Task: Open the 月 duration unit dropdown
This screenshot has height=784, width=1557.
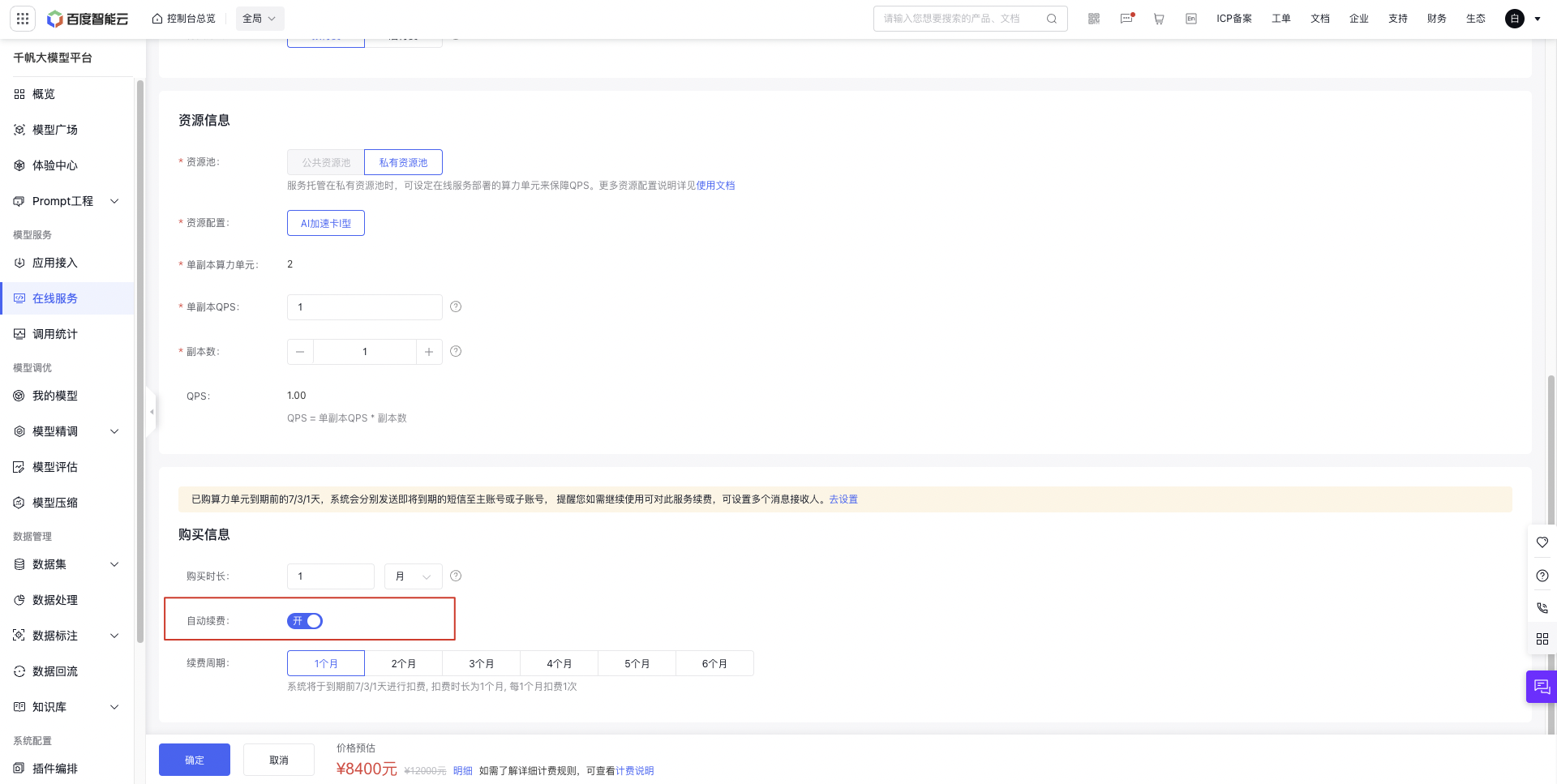Action: 414,576
